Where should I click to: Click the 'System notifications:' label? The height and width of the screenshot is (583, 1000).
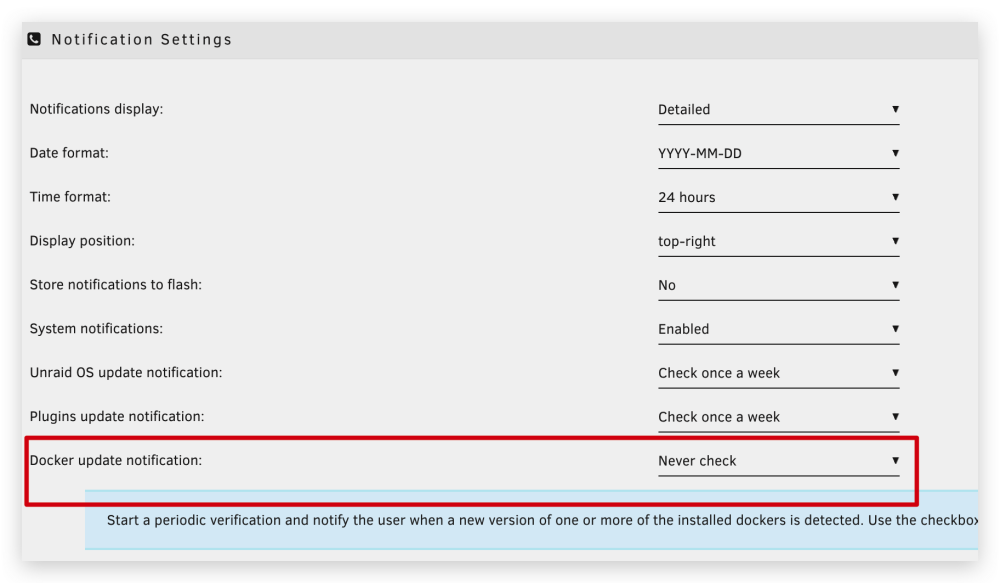pyautogui.click(x=96, y=329)
